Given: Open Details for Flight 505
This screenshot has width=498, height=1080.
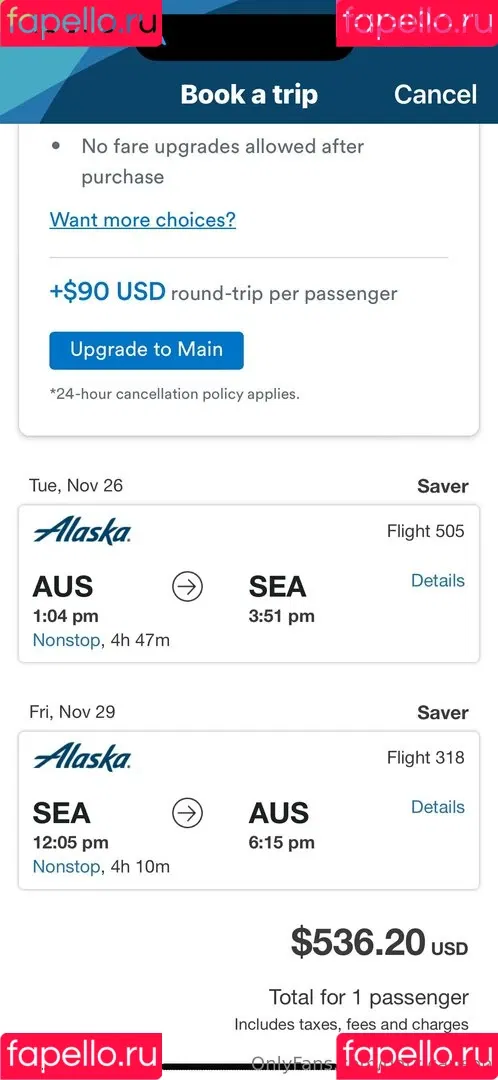Looking at the screenshot, I should [x=438, y=581].
